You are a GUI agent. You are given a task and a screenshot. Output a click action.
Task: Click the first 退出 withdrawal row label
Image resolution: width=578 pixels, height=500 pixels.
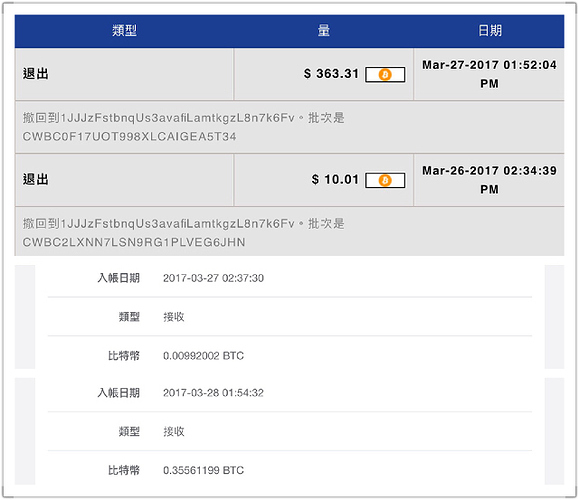pyautogui.click(x=36, y=74)
